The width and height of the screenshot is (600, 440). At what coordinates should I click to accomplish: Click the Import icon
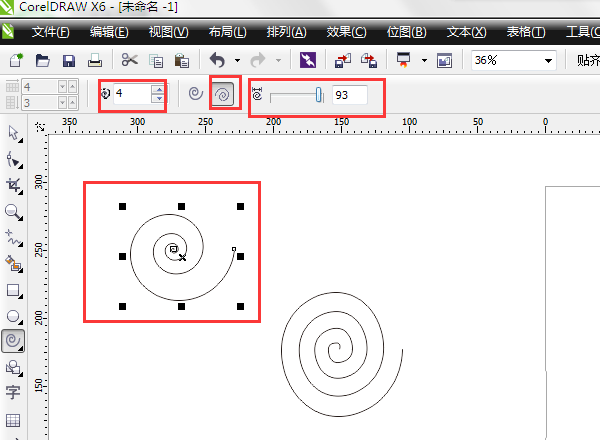[x=342, y=60]
